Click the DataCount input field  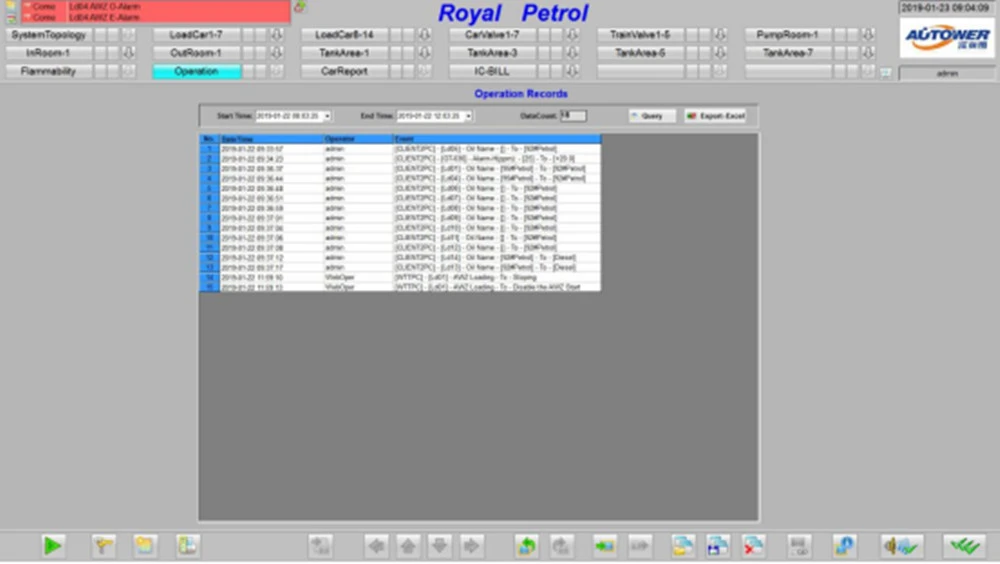click(573, 115)
